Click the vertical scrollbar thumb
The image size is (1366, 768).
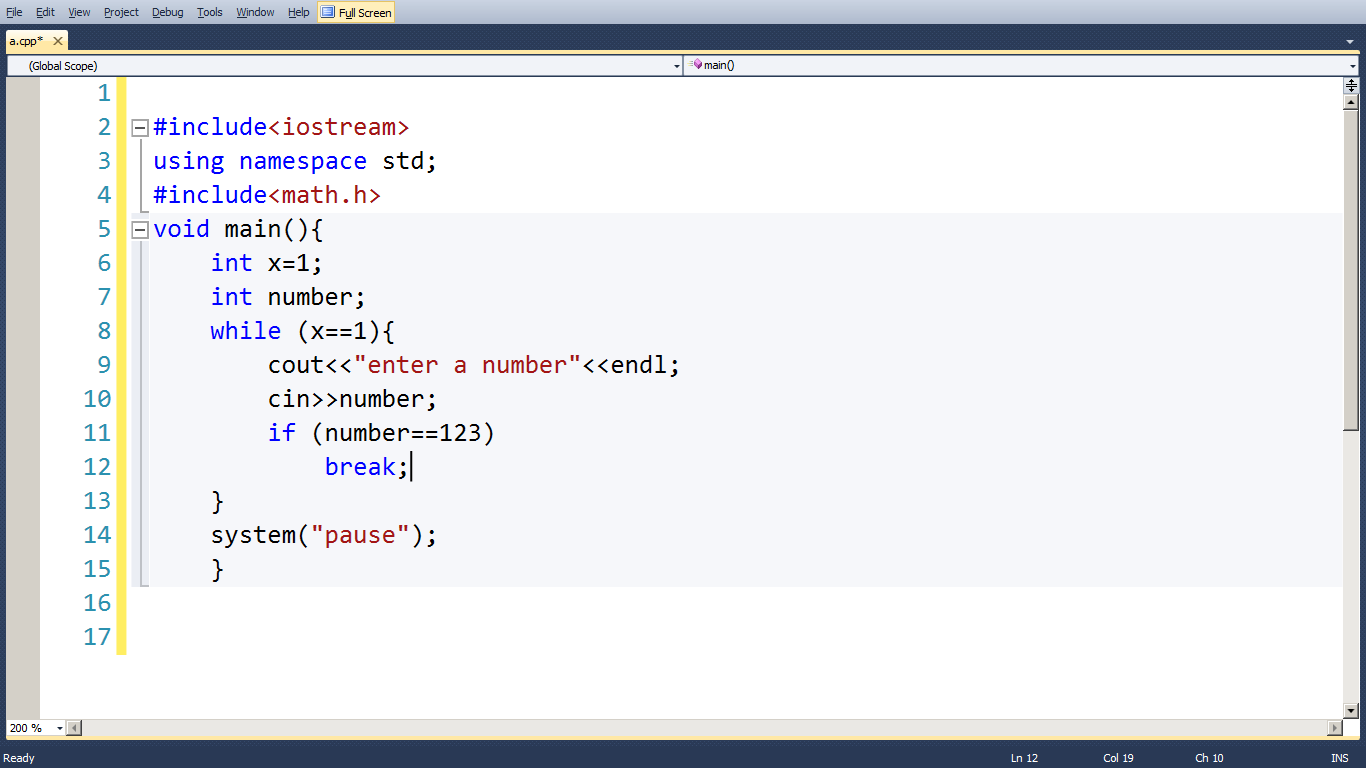click(x=1351, y=270)
